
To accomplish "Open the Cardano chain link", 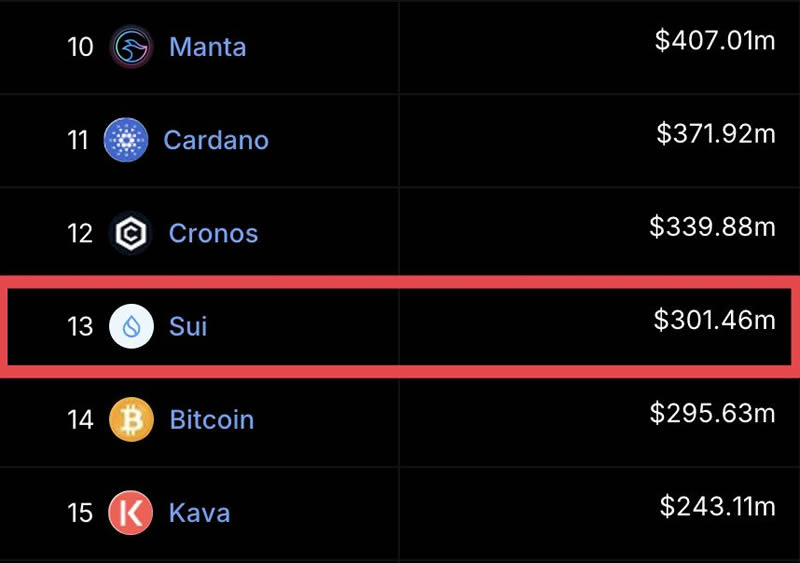I will click(x=216, y=140).
